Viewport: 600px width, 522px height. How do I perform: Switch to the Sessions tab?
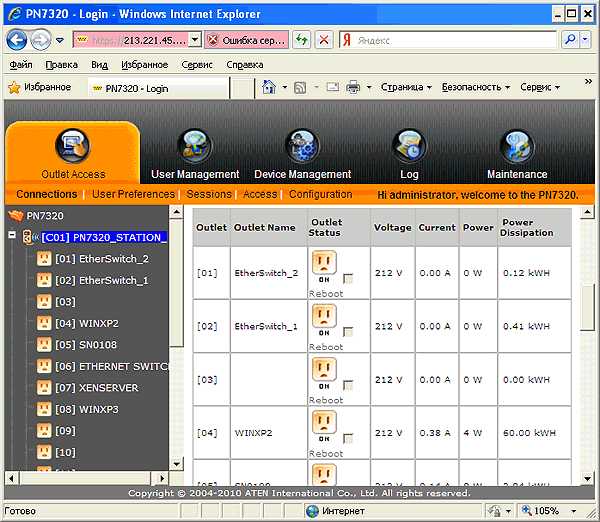(x=209, y=194)
